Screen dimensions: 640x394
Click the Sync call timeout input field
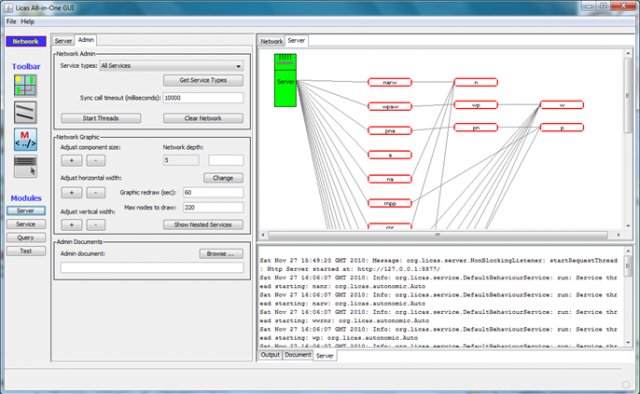coord(203,98)
